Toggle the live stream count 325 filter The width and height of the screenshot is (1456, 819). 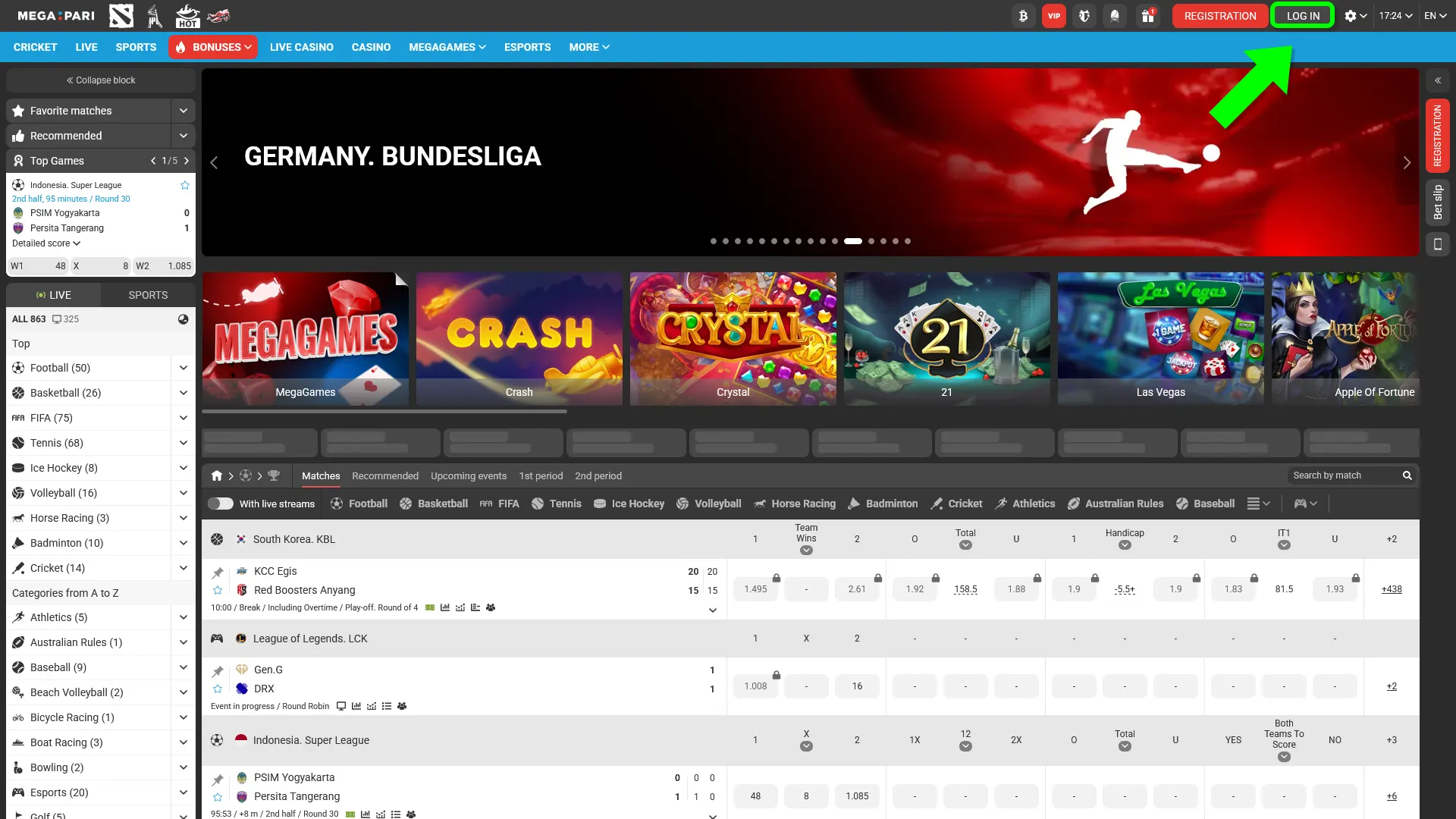coord(65,319)
